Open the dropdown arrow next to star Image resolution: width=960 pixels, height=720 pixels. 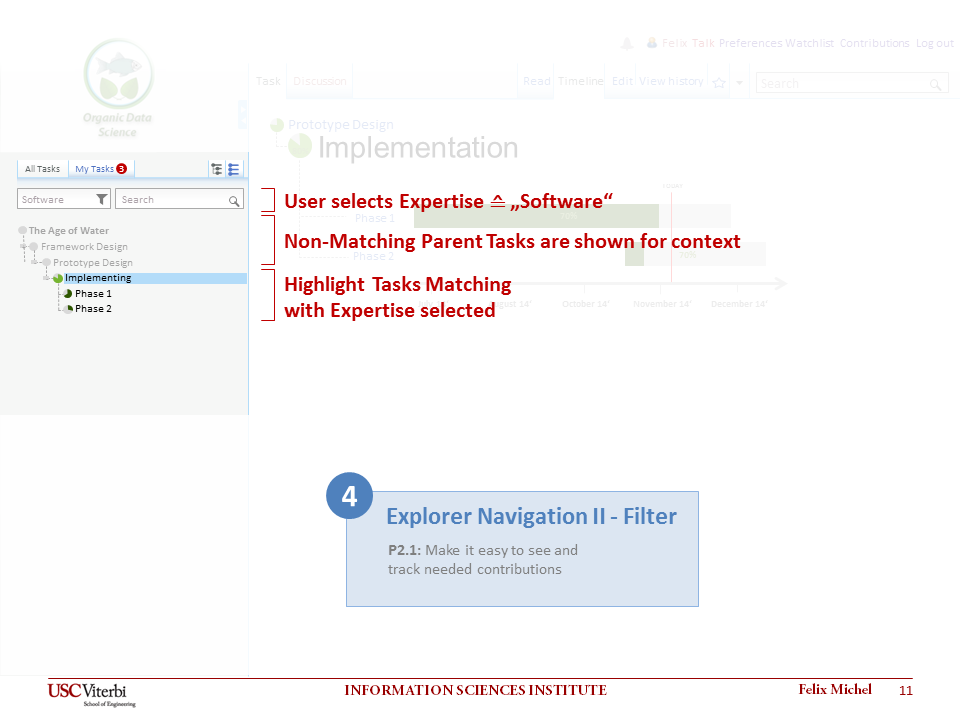(x=739, y=83)
